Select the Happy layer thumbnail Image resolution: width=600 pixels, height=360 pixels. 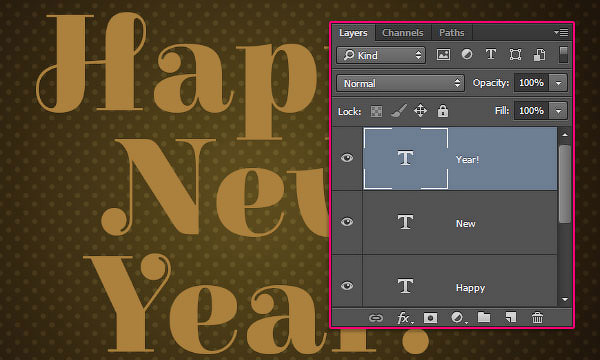click(406, 286)
